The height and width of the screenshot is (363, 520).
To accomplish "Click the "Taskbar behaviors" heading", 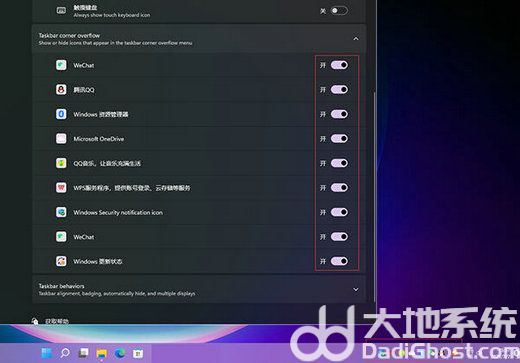I will tap(61, 286).
